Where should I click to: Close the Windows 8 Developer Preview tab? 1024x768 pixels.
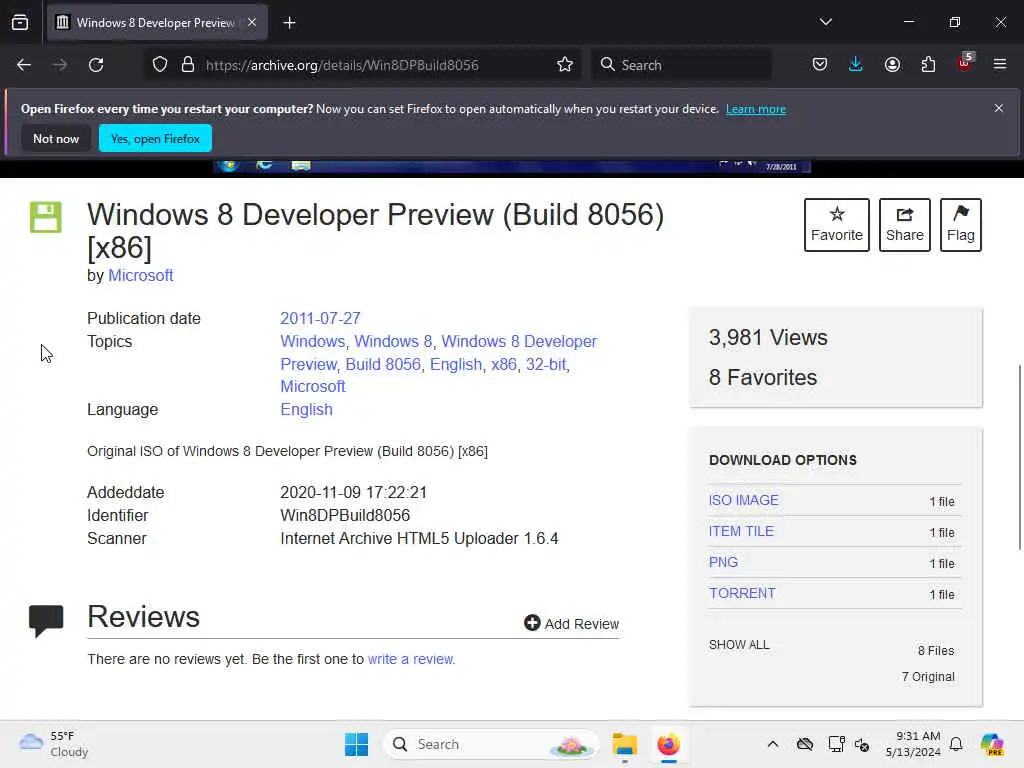coord(252,22)
